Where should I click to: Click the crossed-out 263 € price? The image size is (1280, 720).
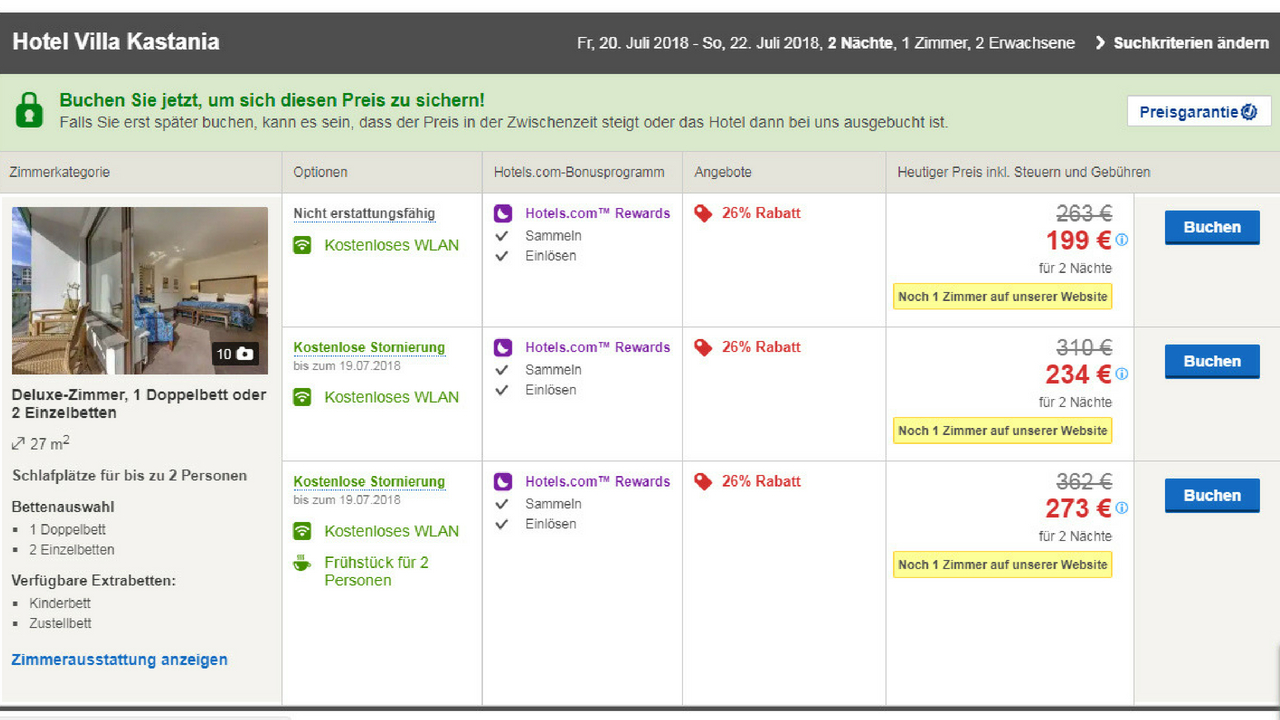(1084, 213)
